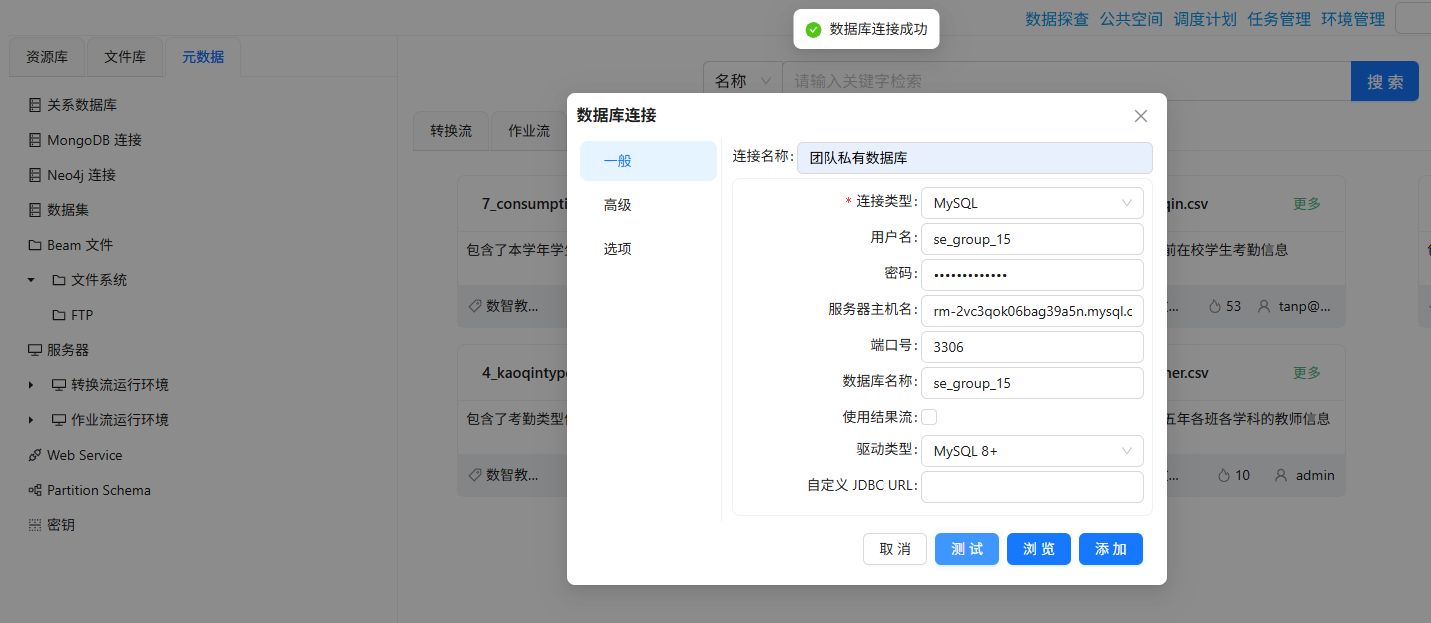
Task: Click the flame icon beside 53
Action: pos(1215,306)
